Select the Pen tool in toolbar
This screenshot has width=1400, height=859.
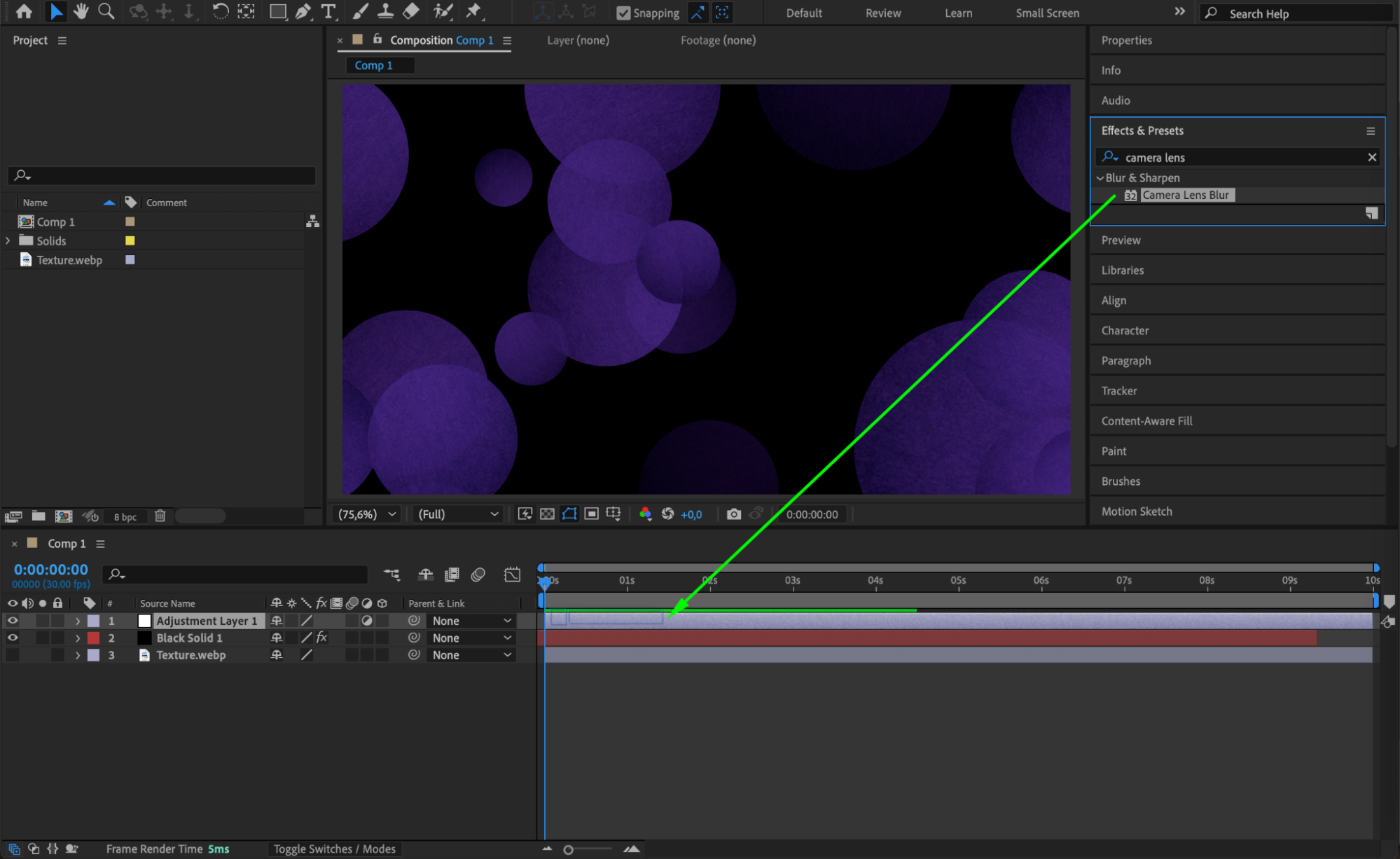(303, 11)
